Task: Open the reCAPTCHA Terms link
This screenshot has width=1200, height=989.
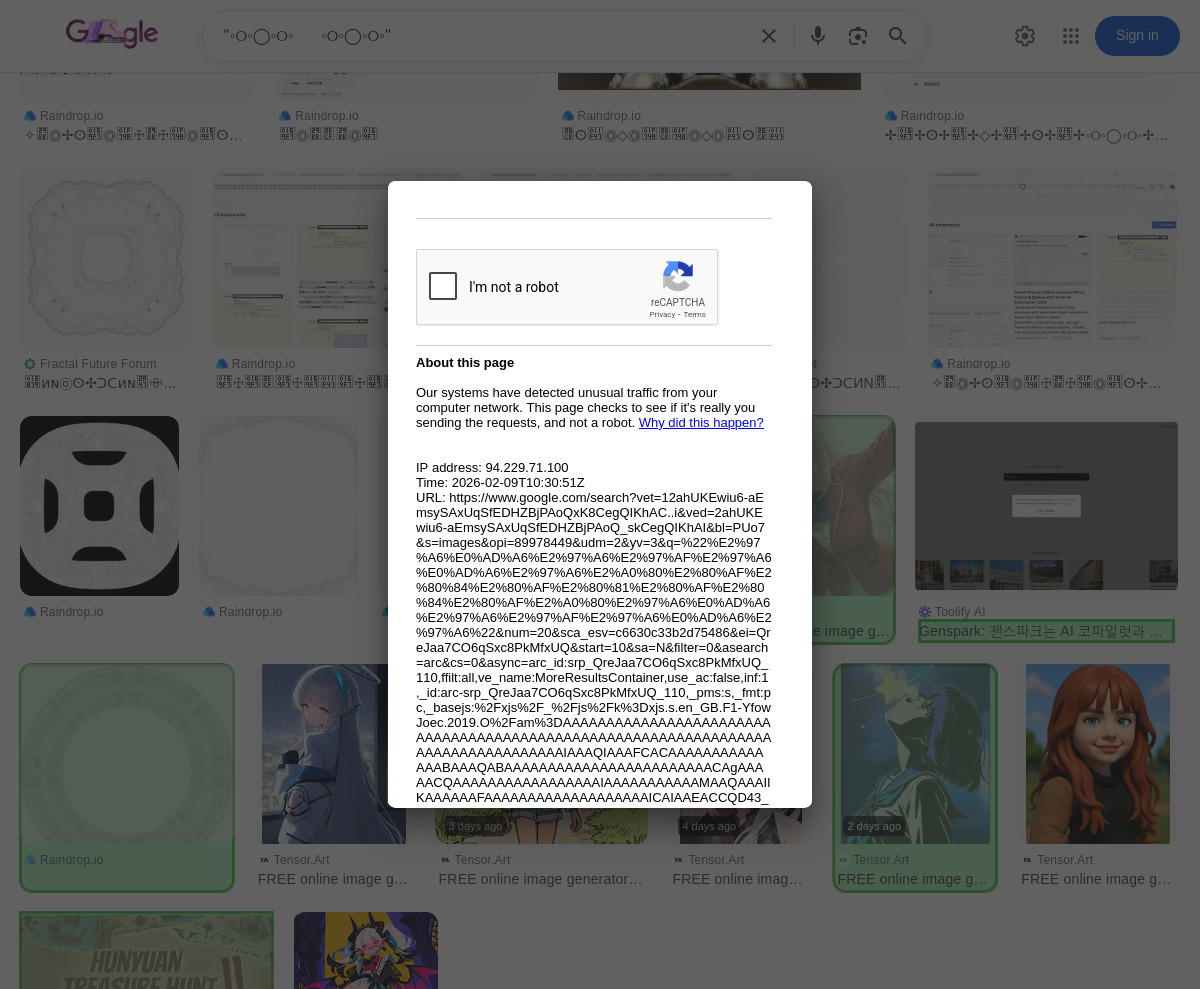Action: pyautogui.click(x=694, y=315)
